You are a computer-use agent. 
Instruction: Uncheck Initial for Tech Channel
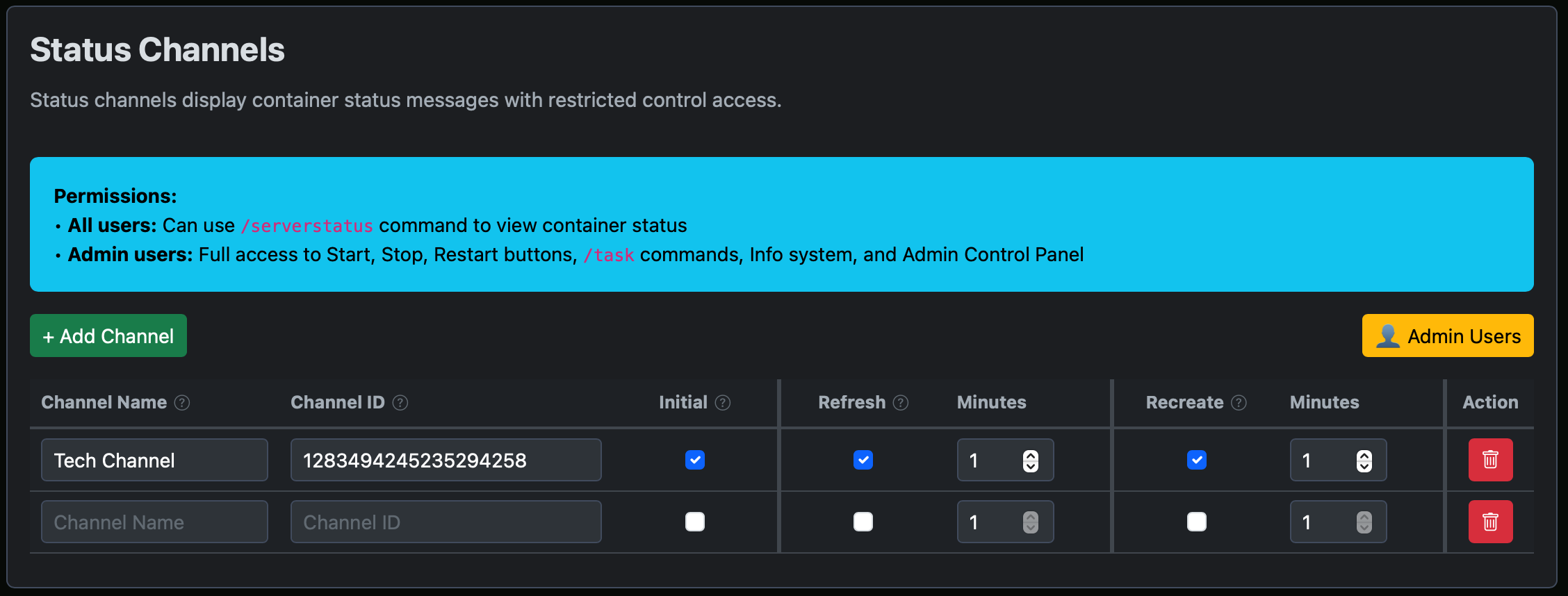pos(695,460)
